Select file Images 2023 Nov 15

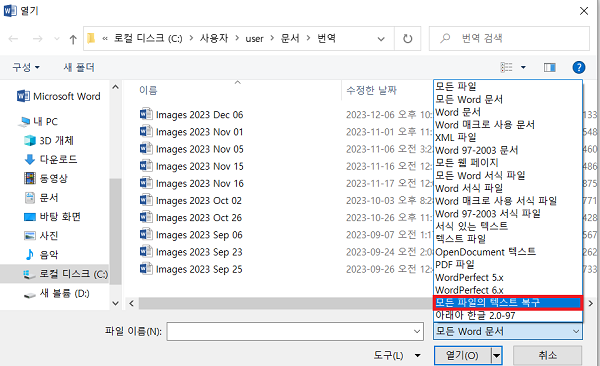tap(191, 167)
